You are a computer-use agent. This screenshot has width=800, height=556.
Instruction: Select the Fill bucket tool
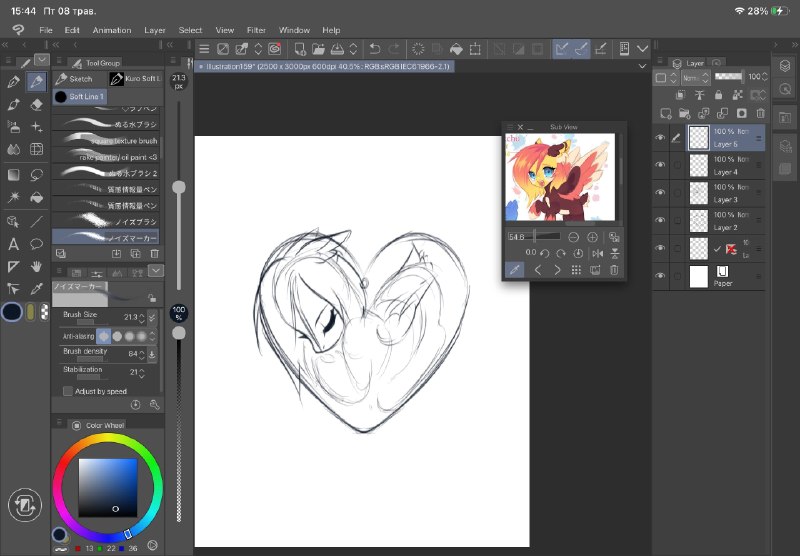[36, 197]
